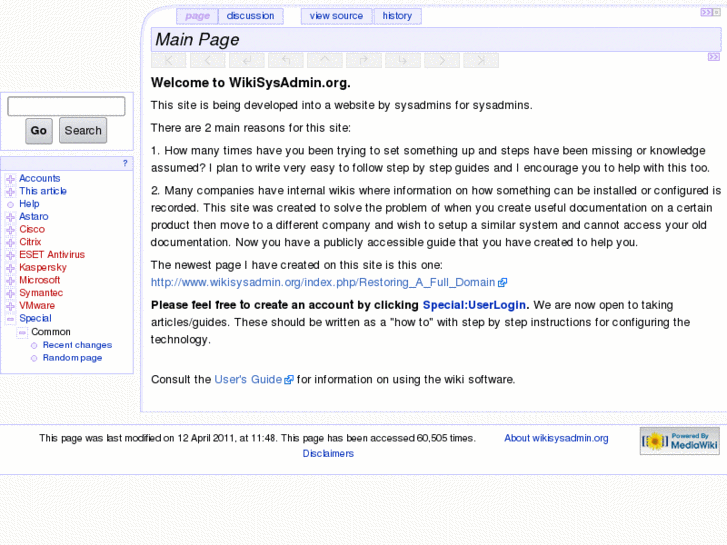Open the Kaspersky sidebar link
Screen dimensions: 727x545
[43, 268]
